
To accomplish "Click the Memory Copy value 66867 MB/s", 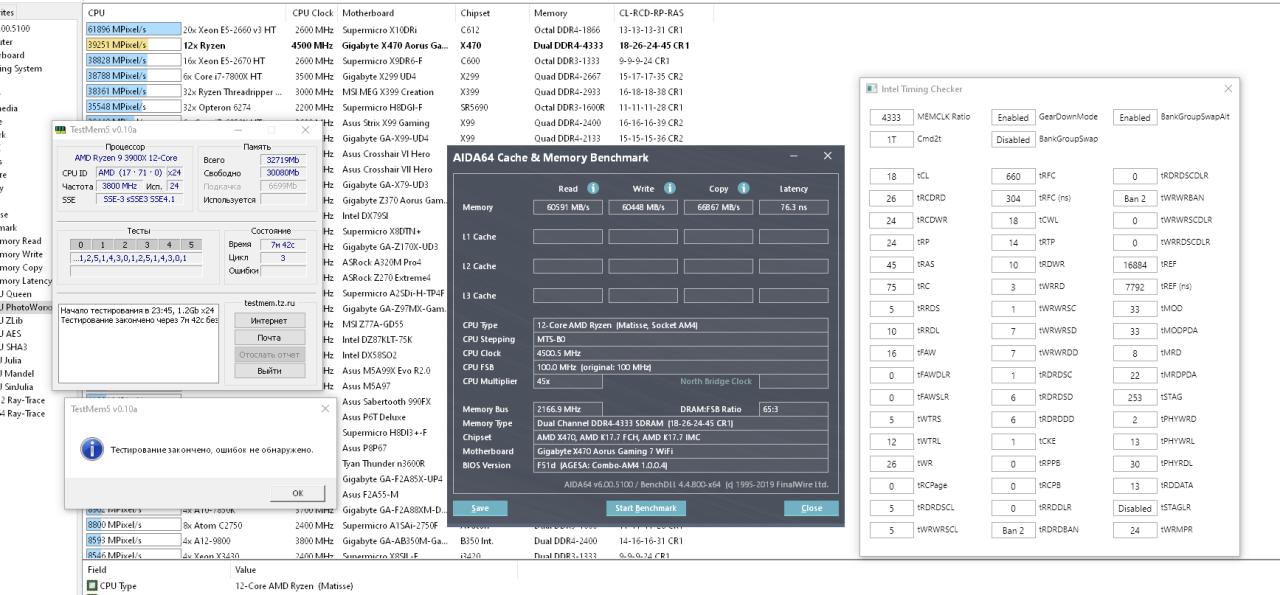I will coord(718,207).
